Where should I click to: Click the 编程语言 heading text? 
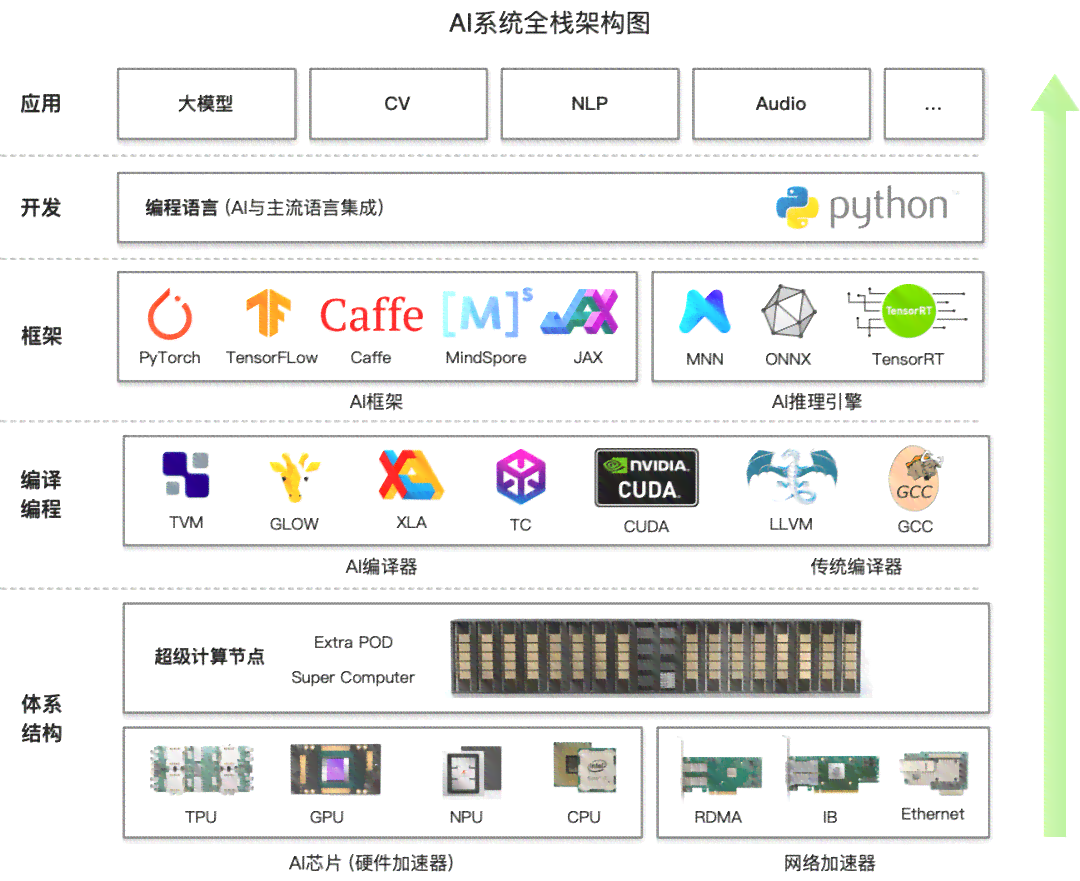(181, 207)
